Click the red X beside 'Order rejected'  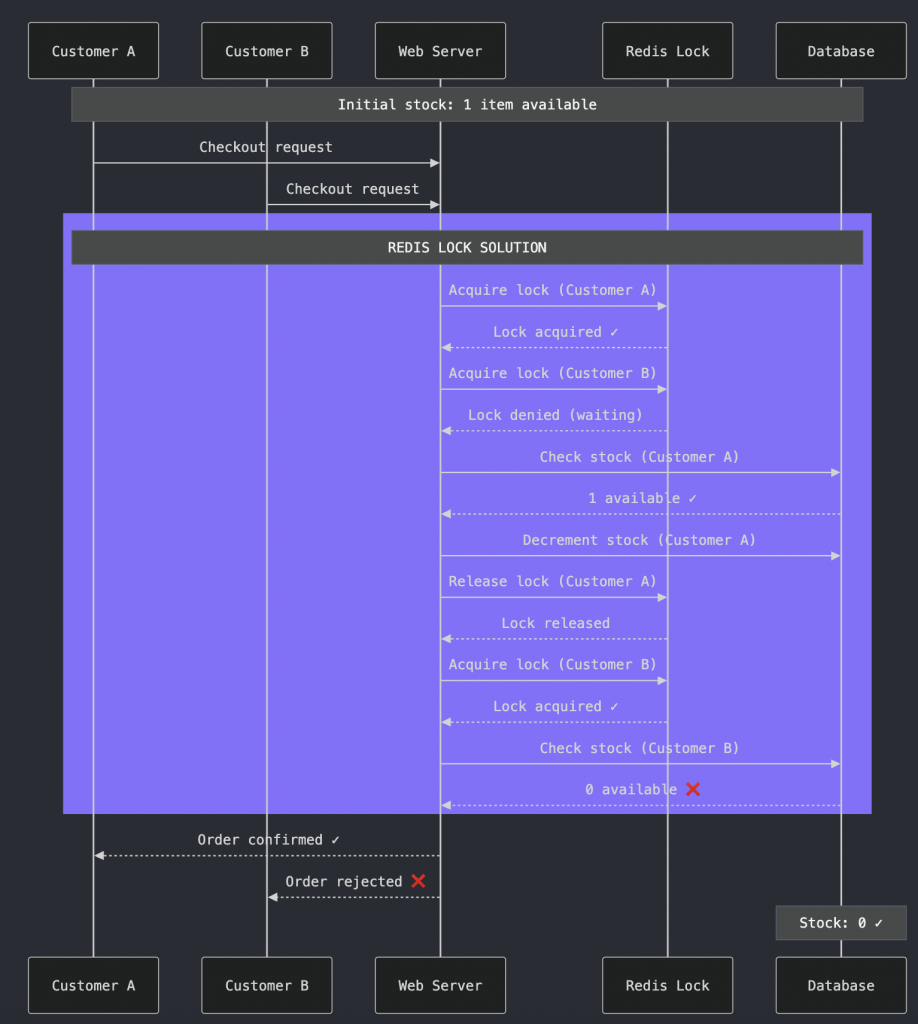tap(419, 881)
